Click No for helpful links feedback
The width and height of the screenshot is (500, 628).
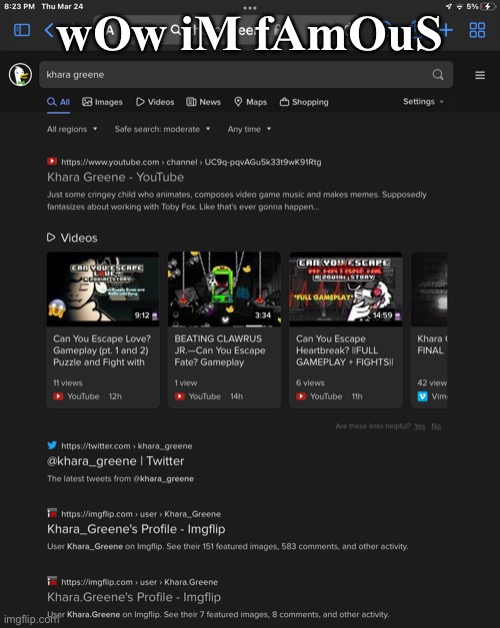[436, 426]
